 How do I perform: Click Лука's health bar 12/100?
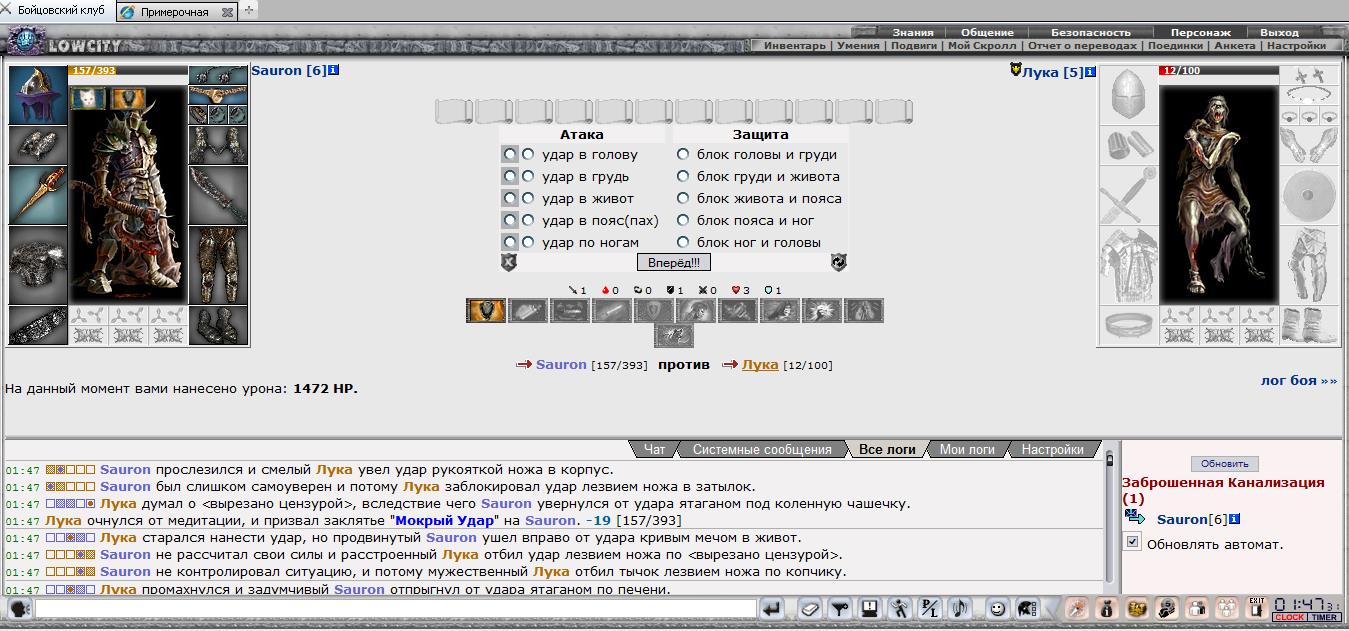pos(1218,71)
